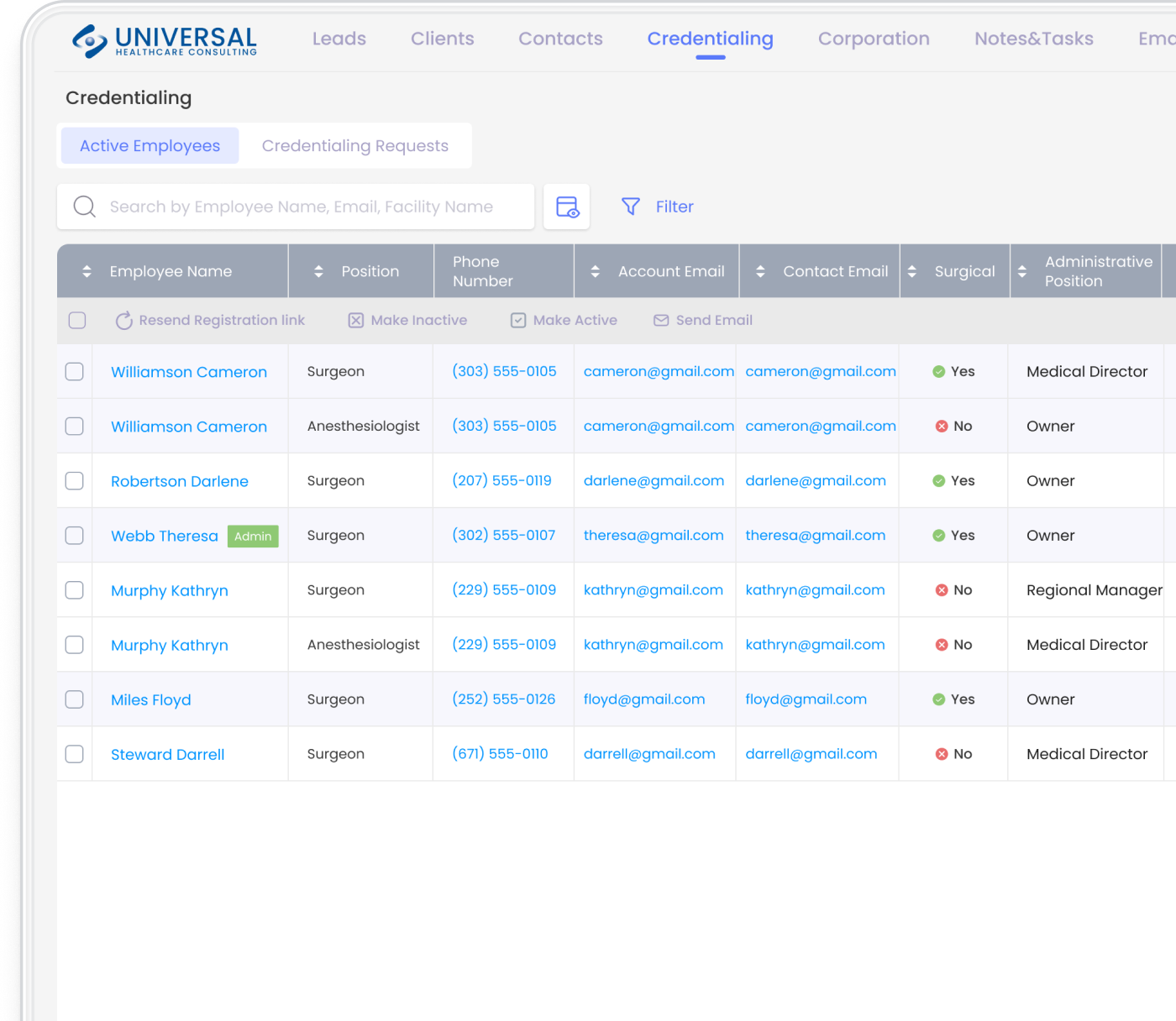Click the Make Active check-box icon
This screenshot has height=1021, width=1176.
518,321
